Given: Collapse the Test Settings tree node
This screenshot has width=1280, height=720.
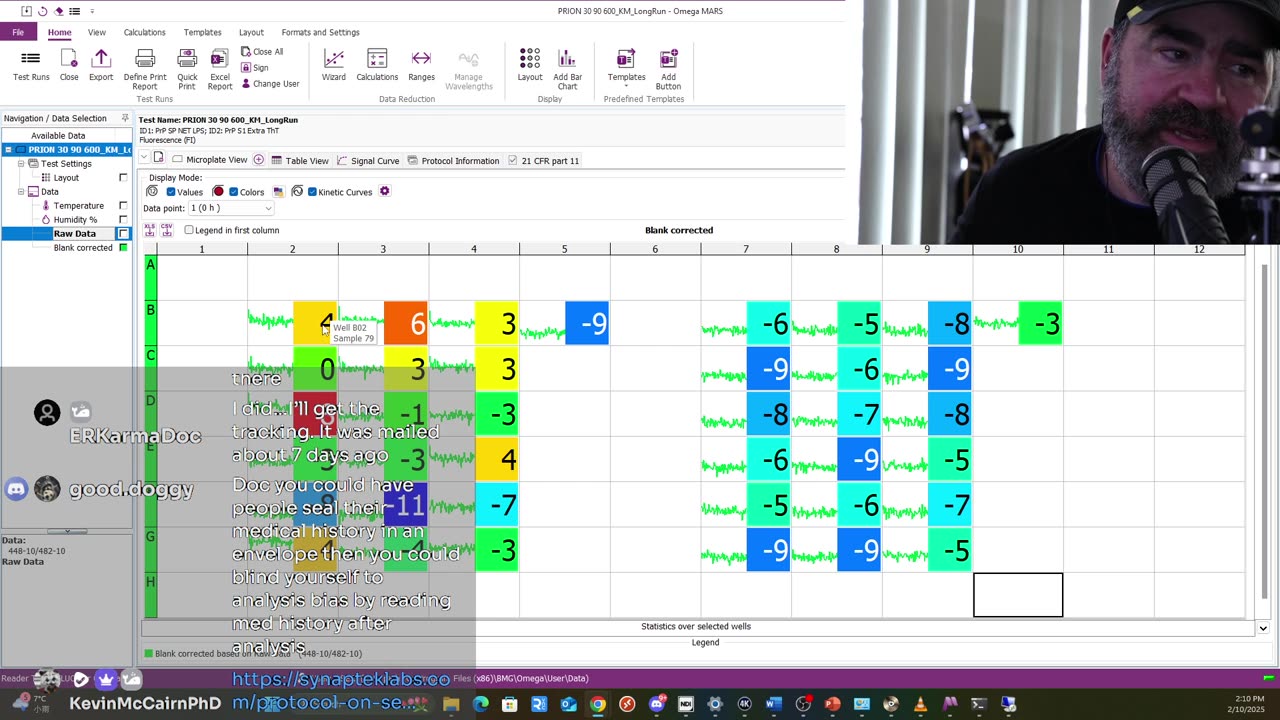Looking at the screenshot, I should (22, 163).
